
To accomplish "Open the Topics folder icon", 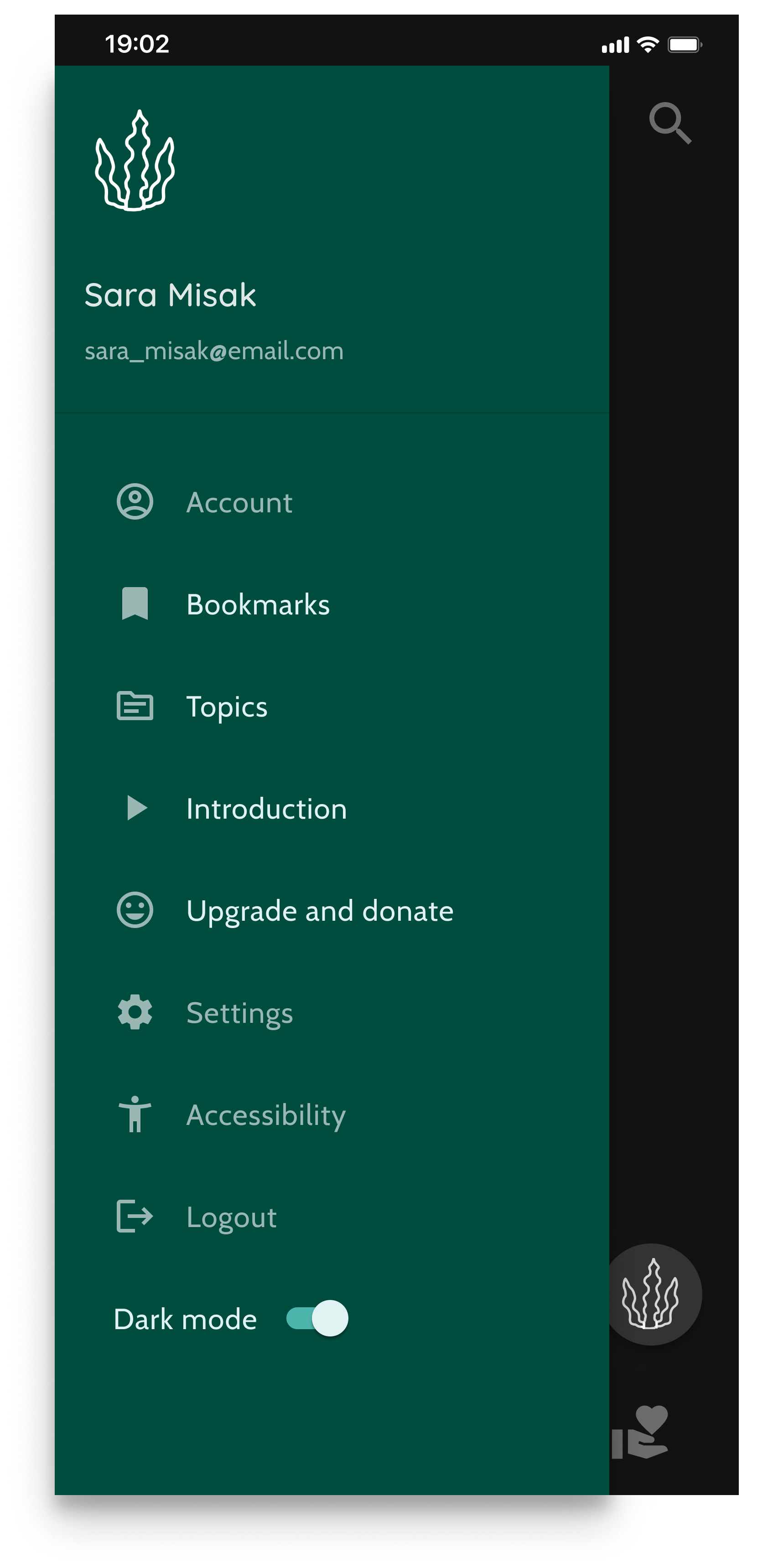I will (134, 706).
